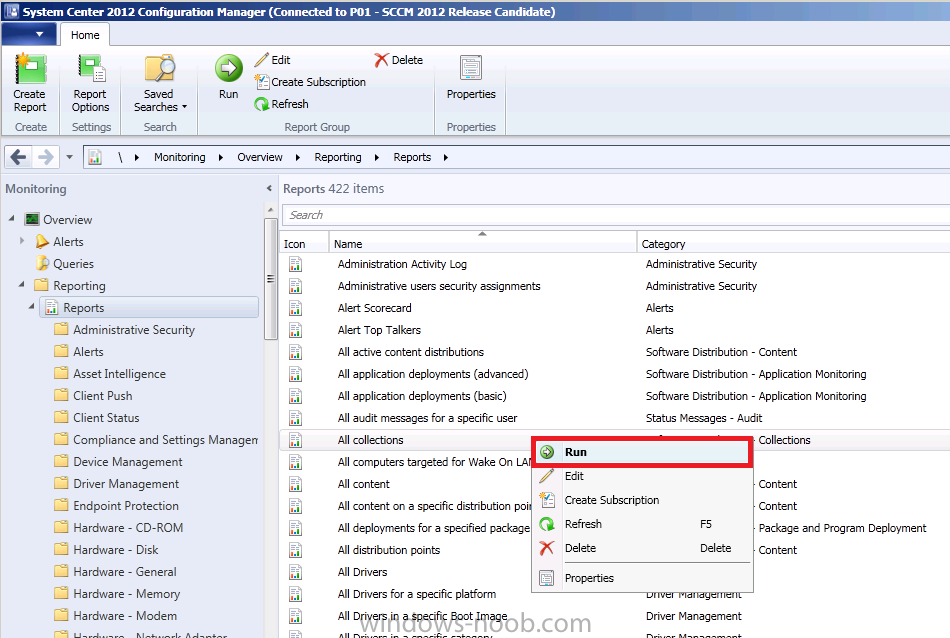950x638 pixels.
Task: Collapse the Monitoring navigation pane
Action: coord(269,188)
